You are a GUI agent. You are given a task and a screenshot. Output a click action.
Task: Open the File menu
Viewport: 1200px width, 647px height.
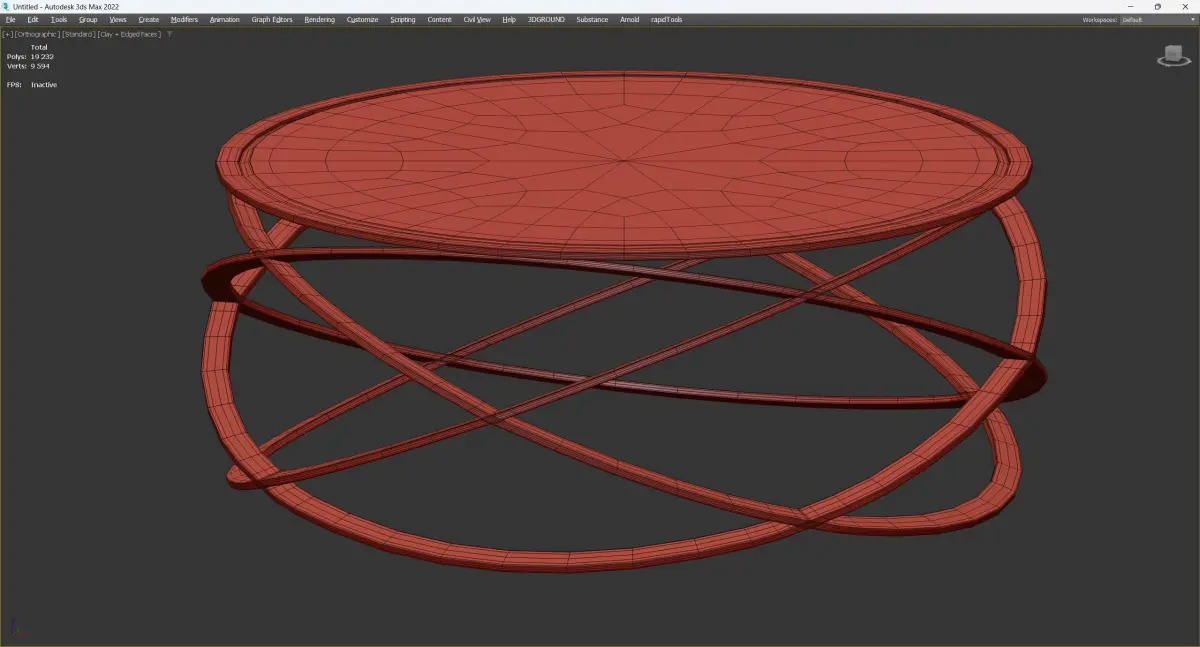(10, 19)
